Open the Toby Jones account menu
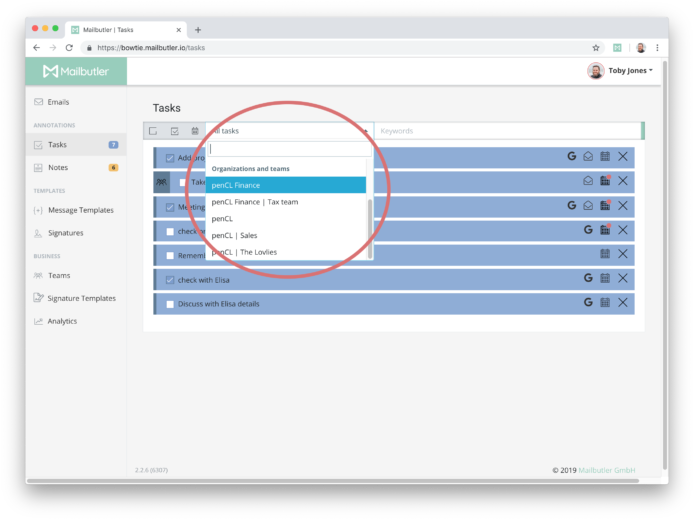Screen dimensions: 693x519 pos(620,71)
